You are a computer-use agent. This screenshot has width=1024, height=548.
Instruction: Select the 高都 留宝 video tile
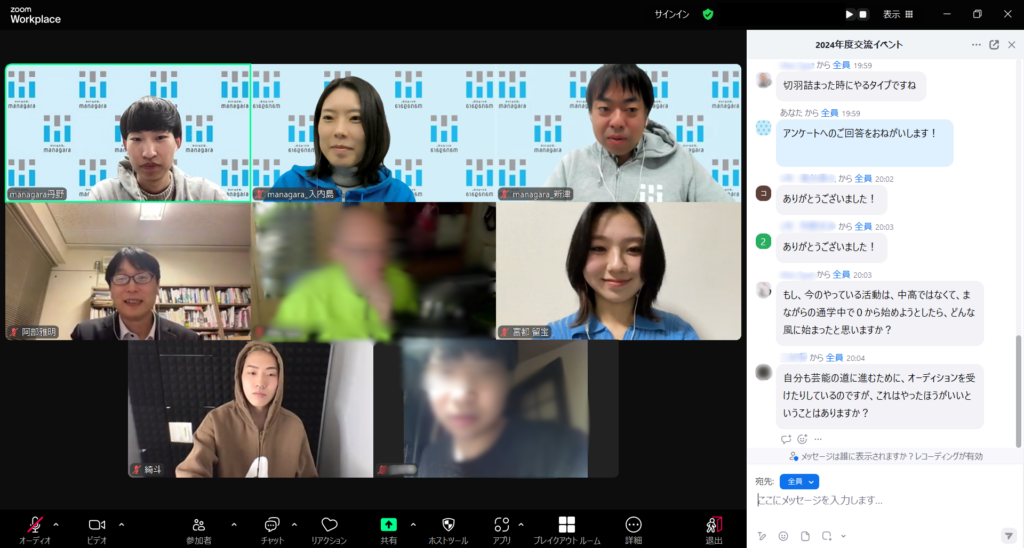(x=618, y=271)
